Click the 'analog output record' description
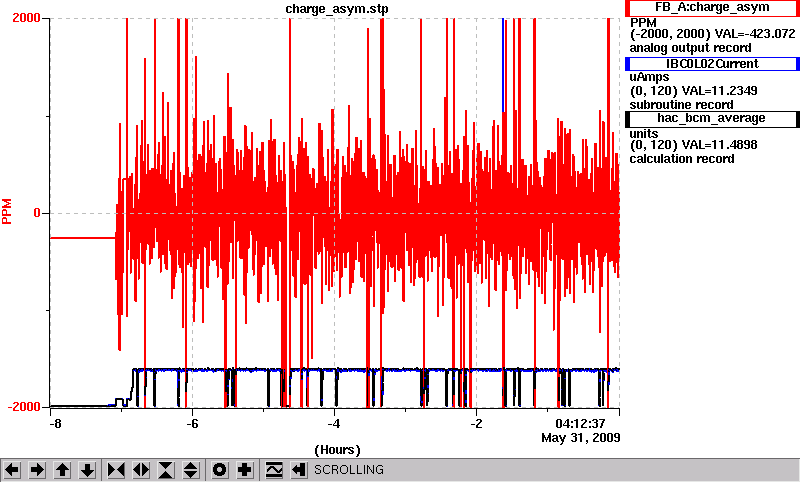This screenshot has width=800, height=482. tap(690, 48)
